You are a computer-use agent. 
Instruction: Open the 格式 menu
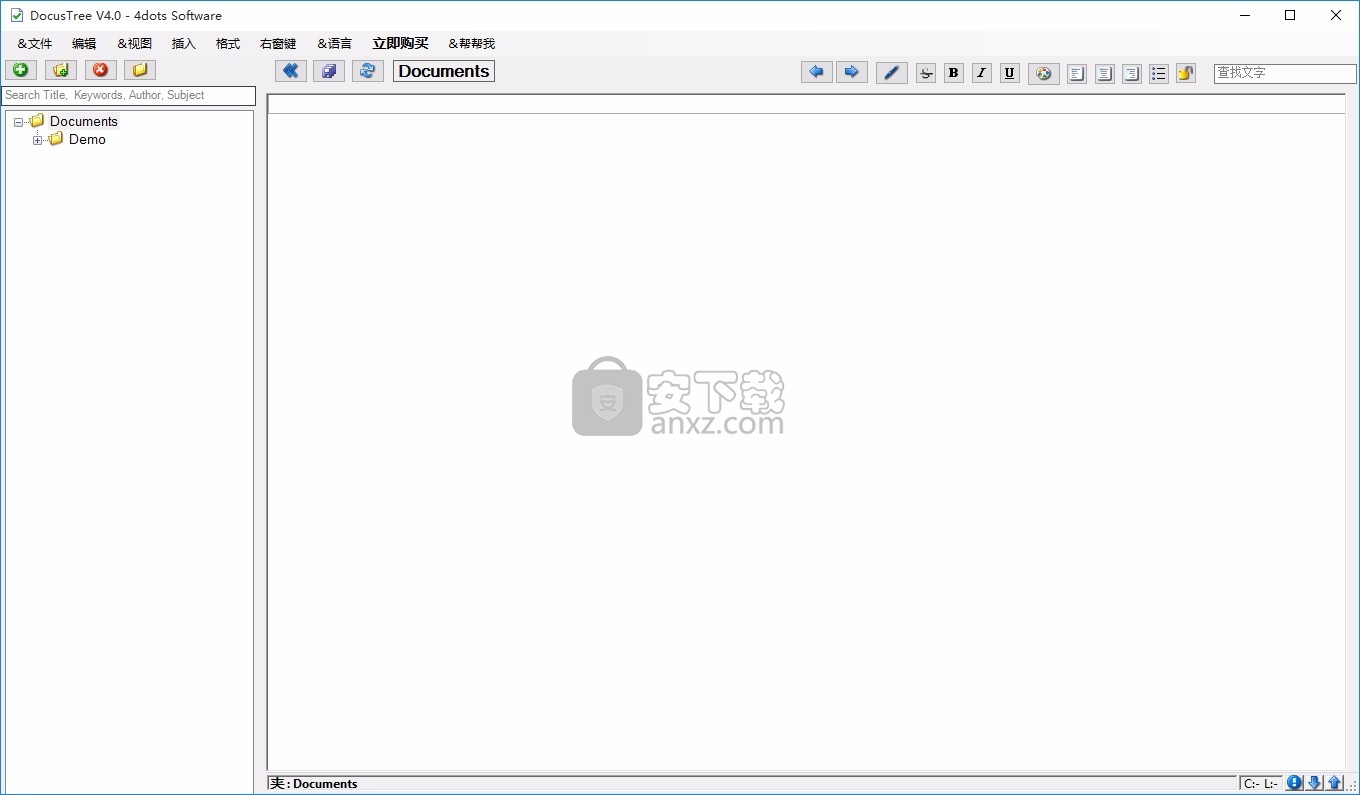point(228,44)
